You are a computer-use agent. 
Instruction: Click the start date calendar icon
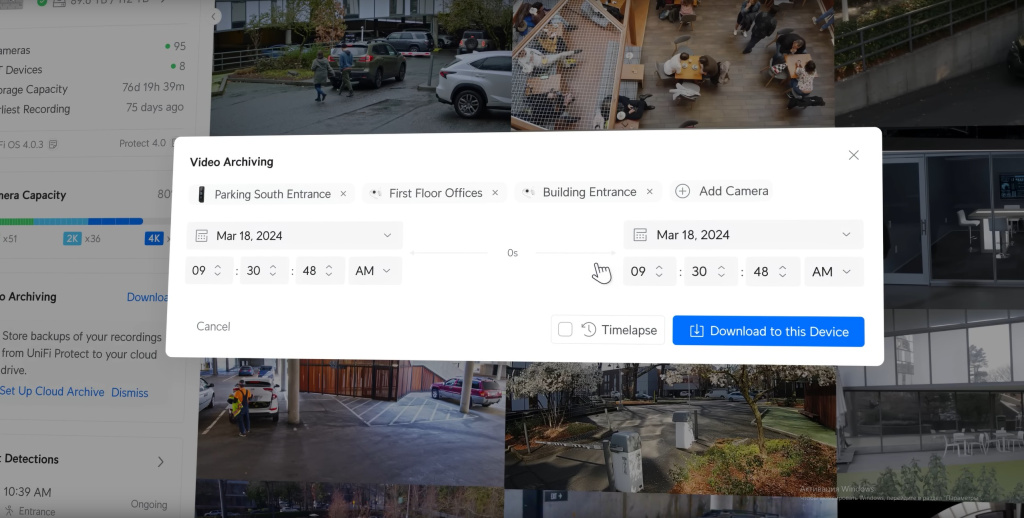(x=202, y=236)
